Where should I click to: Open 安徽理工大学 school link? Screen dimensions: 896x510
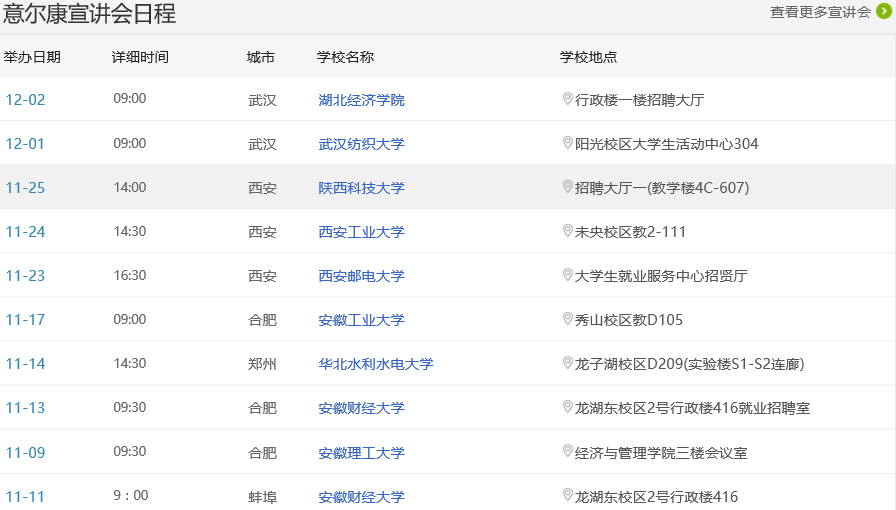[361, 453]
